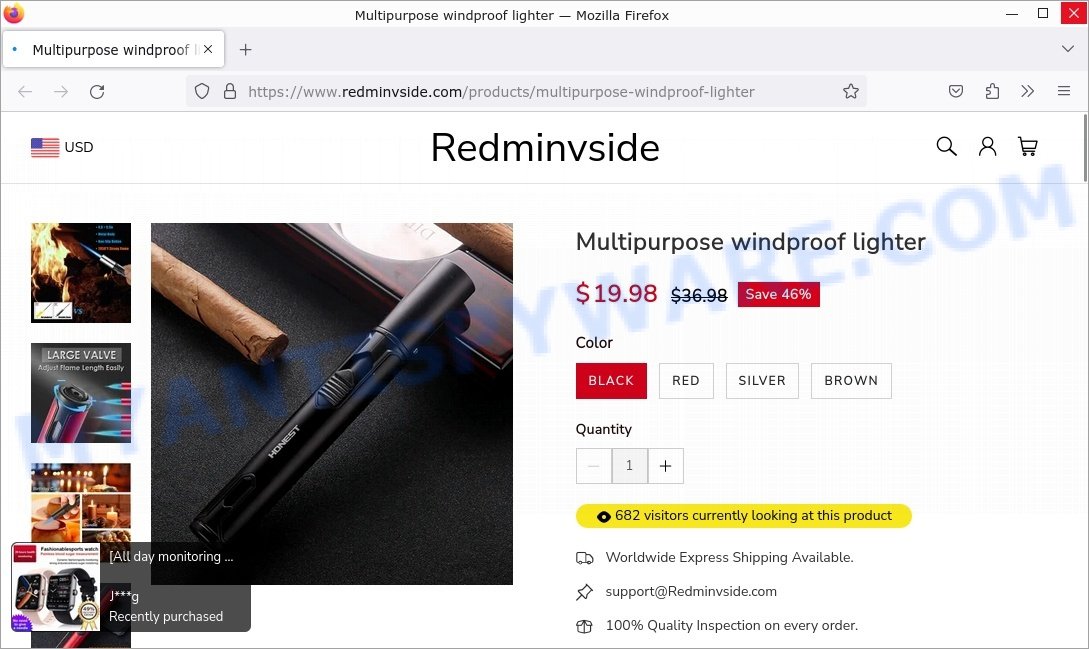Viewport: 1089px width, 649px height.
Task: Open the user account icon
Action: 987,147
